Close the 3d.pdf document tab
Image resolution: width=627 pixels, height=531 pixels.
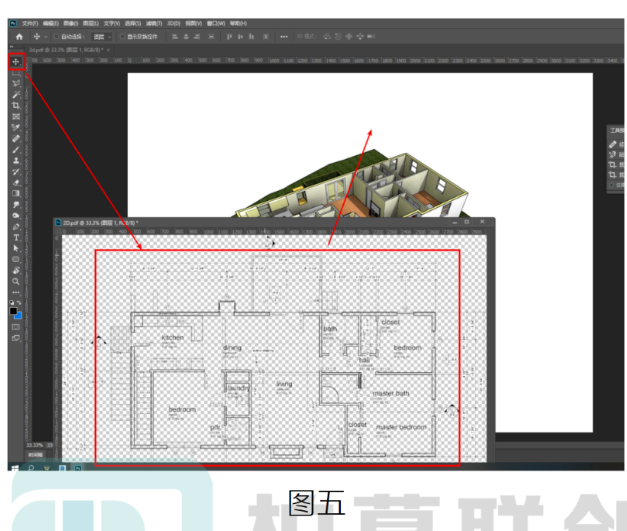click(108, 50)
